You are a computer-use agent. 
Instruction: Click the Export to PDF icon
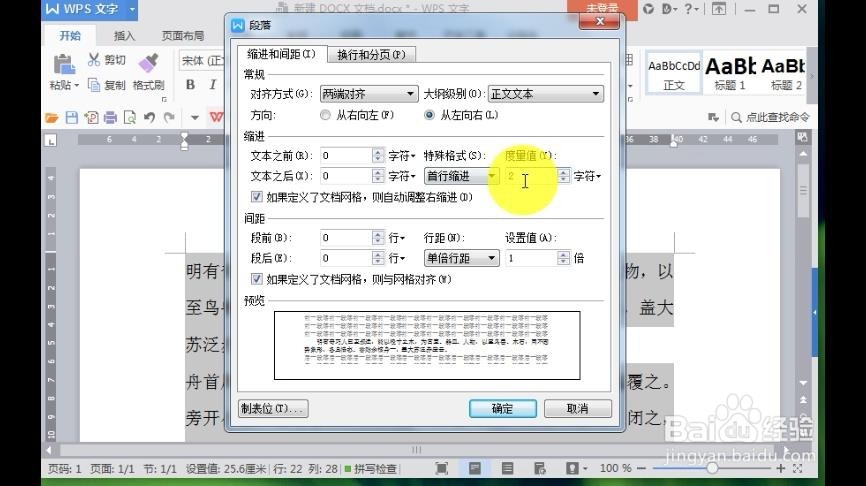[x=91, y=117]
